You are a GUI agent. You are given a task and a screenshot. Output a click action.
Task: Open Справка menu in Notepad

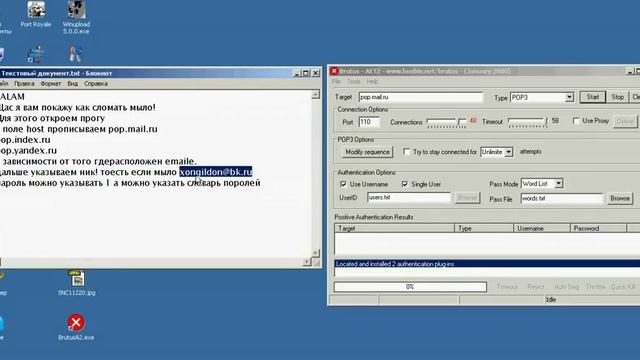(x=96, y=84)
